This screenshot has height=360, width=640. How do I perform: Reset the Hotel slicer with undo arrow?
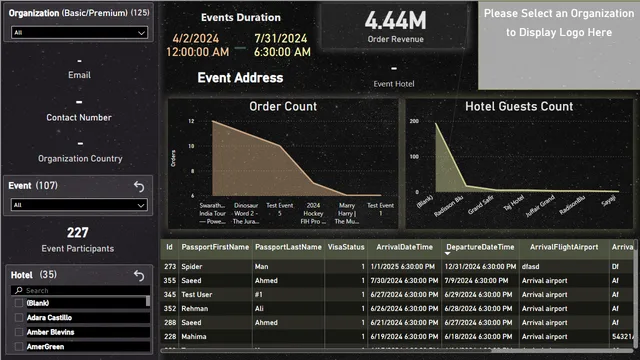(x=139, y=276)
